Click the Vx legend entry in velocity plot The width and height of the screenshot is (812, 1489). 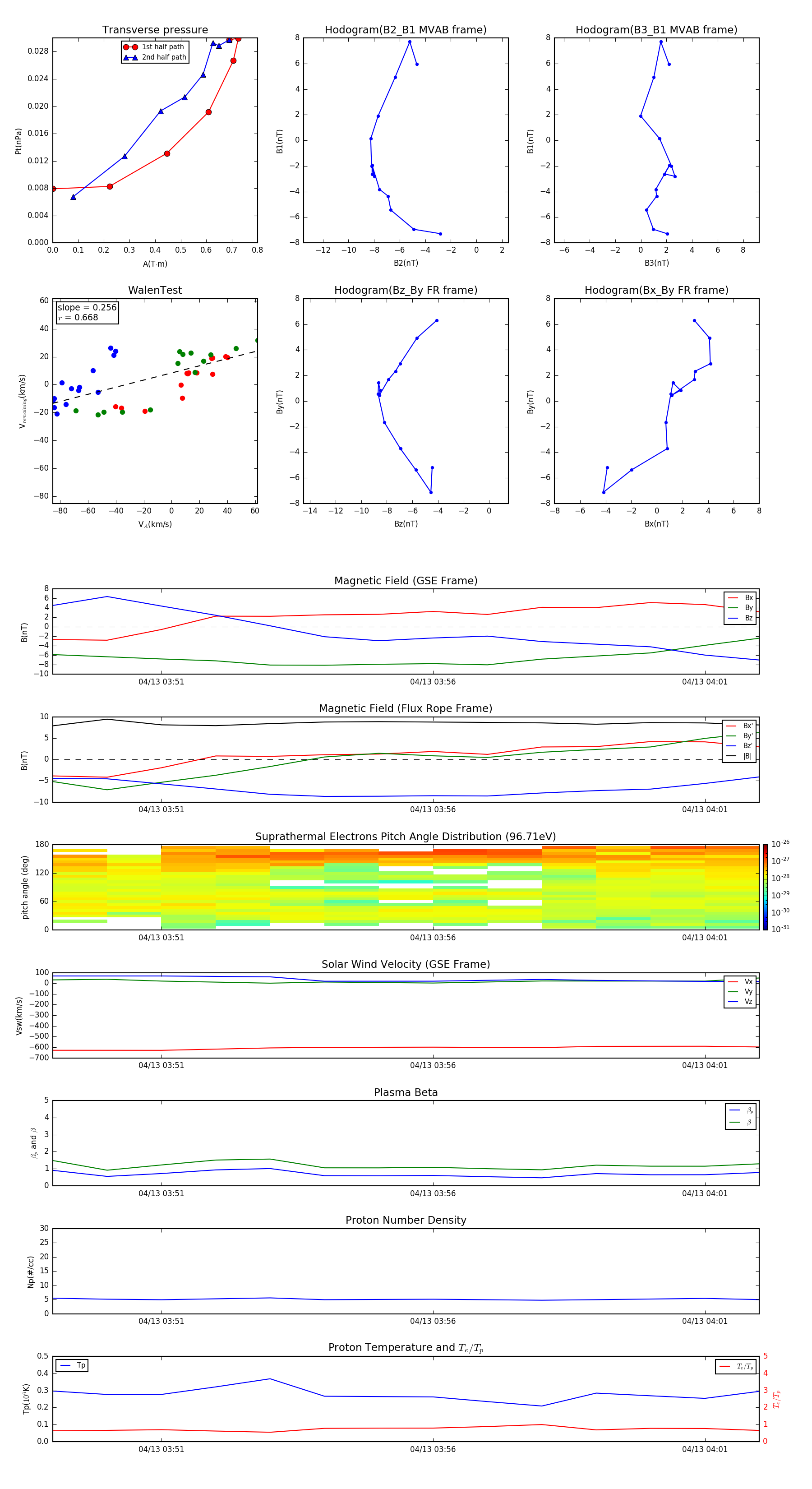(740, 982)
